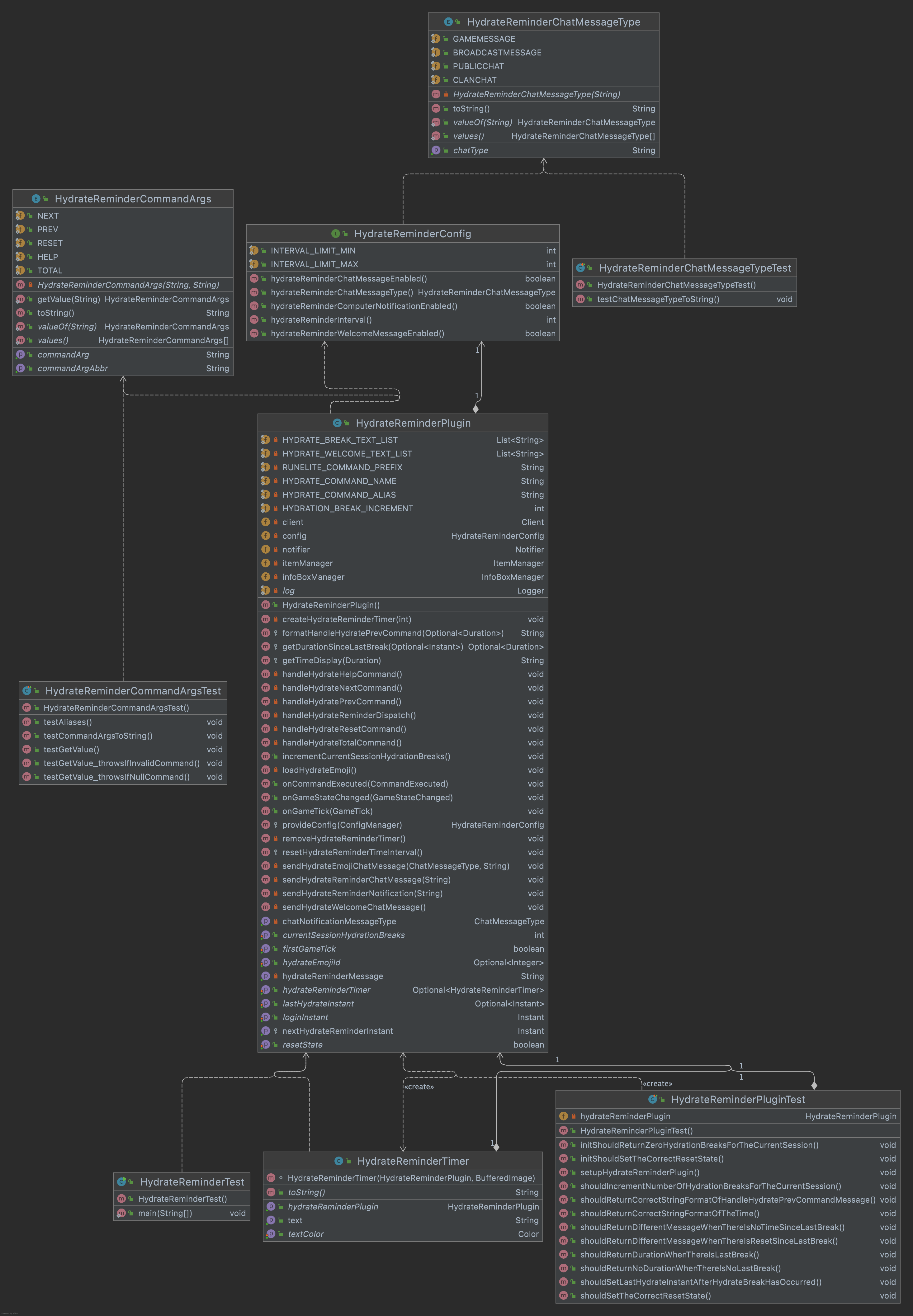Select the hydrateReminderInterval() method row

[x=321, y=320]
